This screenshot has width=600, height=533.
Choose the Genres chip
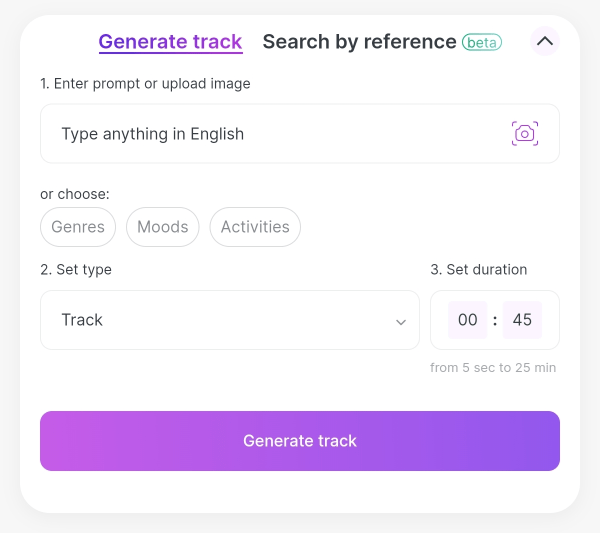tap(78, 227)
